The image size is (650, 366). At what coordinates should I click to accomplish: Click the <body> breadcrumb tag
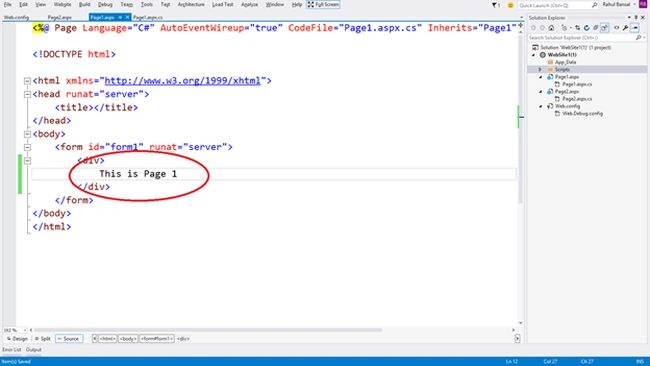[x=128, y=339]
